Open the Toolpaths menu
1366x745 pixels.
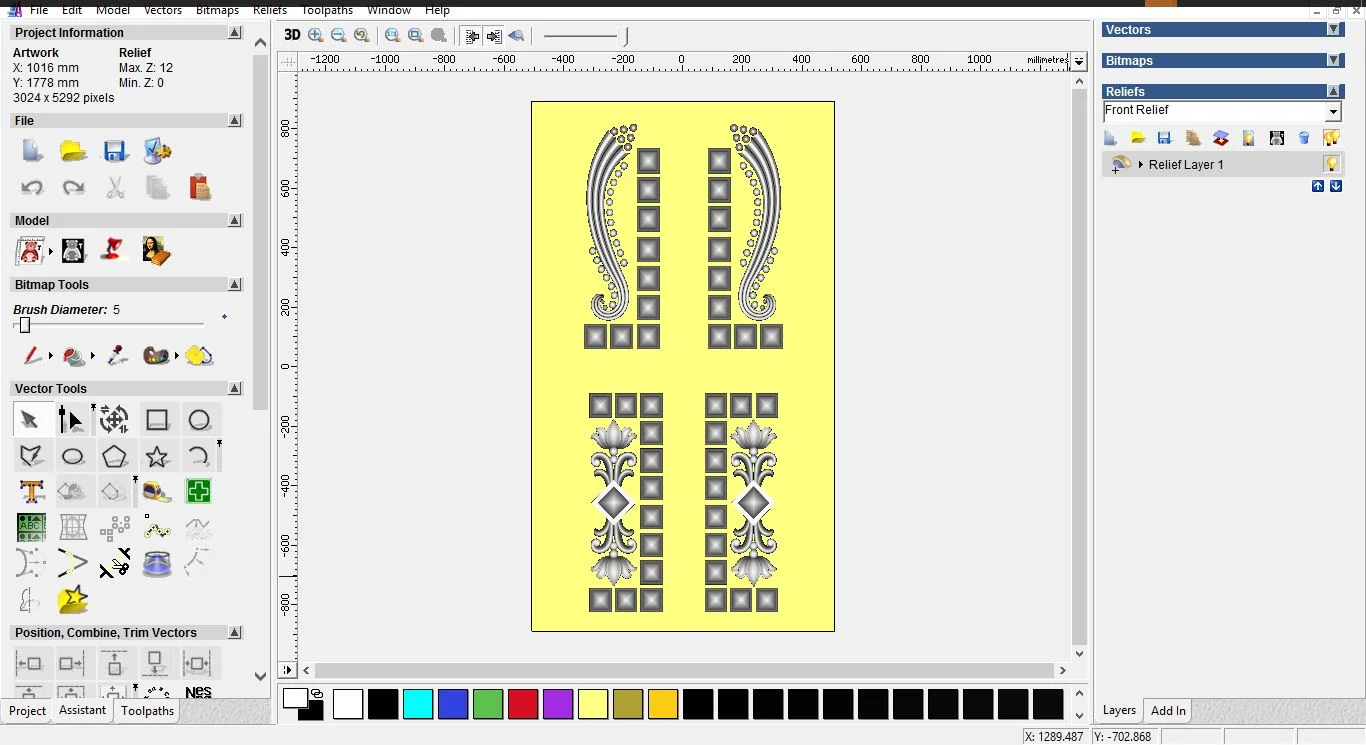(x=327, y=10)
